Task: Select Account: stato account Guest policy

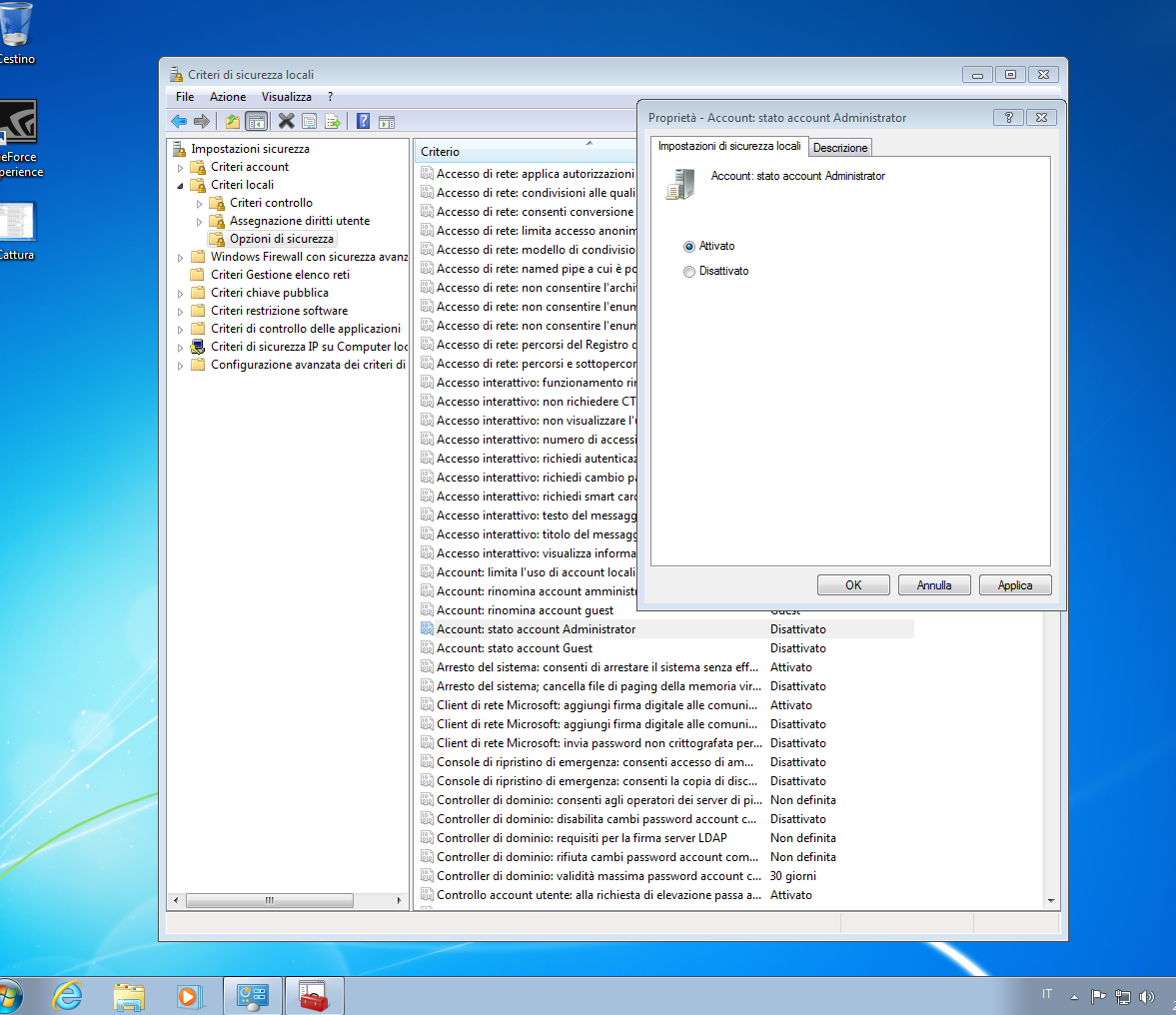Action: 515,648
